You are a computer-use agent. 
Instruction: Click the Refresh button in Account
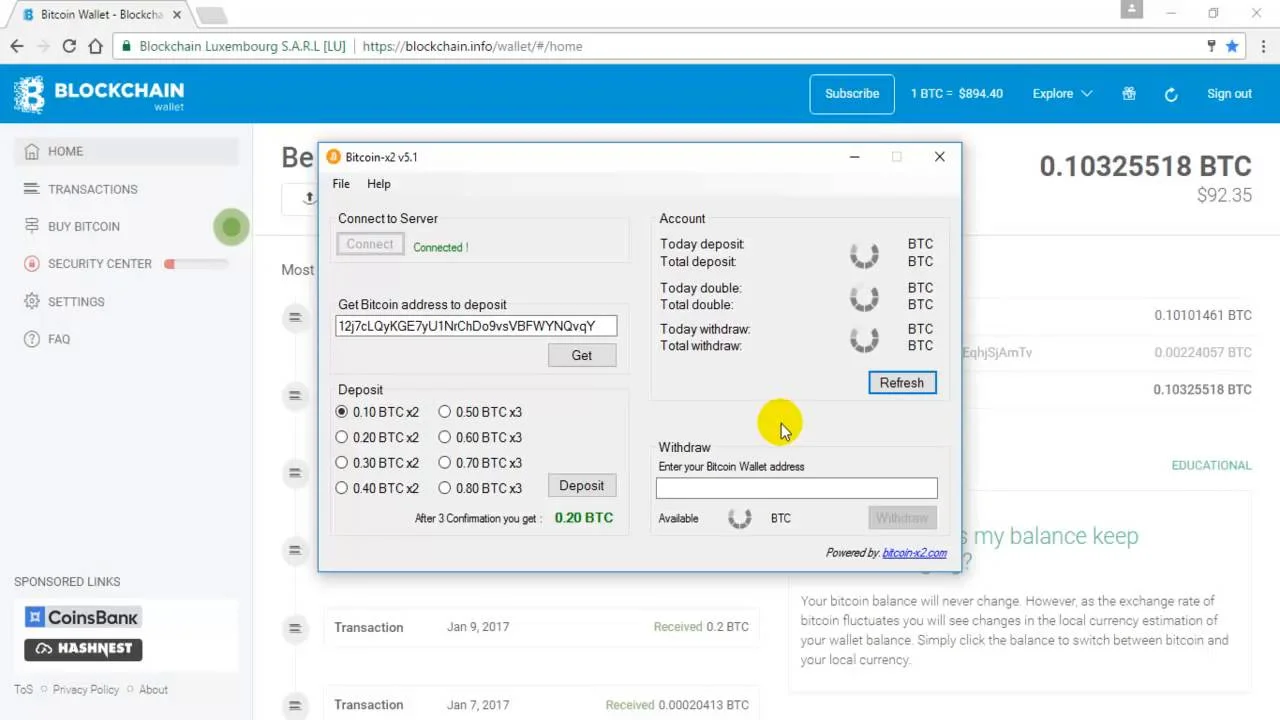point(902,383)
